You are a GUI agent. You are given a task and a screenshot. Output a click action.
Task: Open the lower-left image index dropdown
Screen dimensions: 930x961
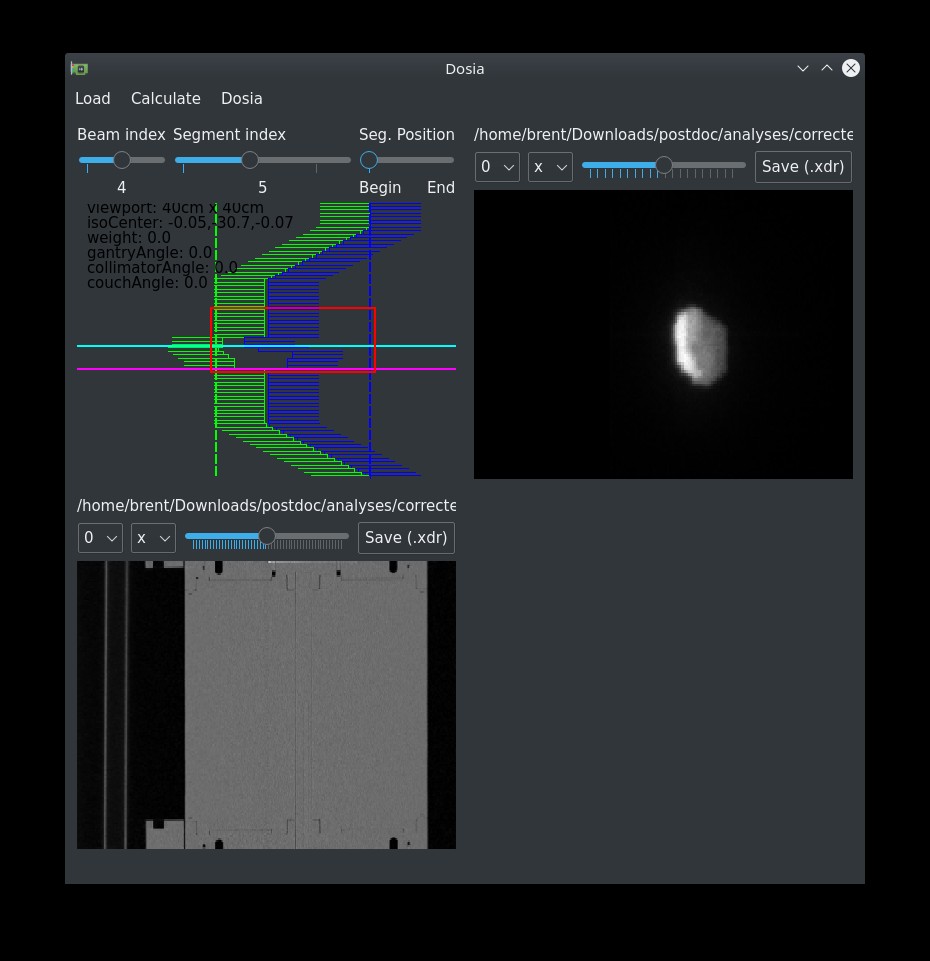coord(100,538)
